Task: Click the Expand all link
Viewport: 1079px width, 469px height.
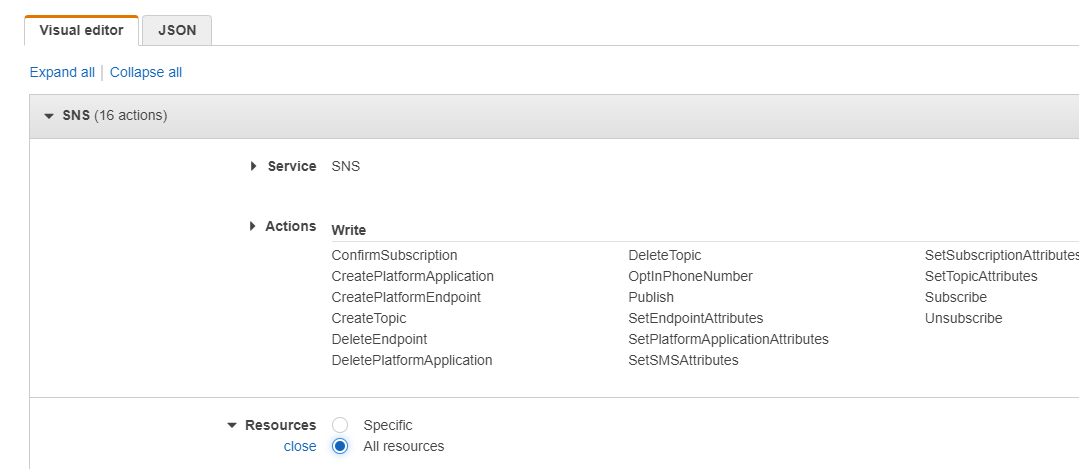Action: tap(62, 72)
